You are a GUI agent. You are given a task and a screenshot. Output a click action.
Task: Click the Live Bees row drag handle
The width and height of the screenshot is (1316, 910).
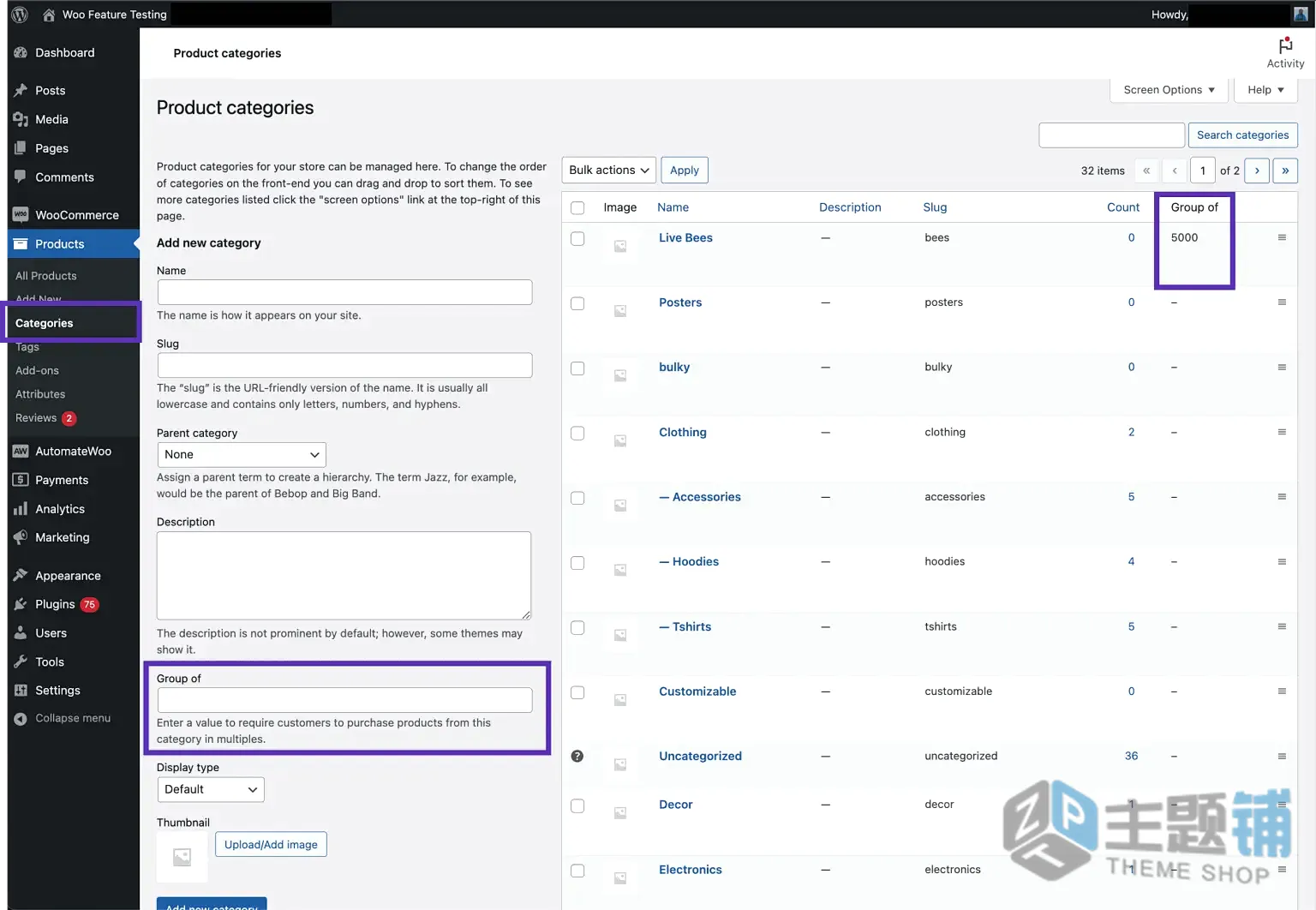click(1282, 237)
